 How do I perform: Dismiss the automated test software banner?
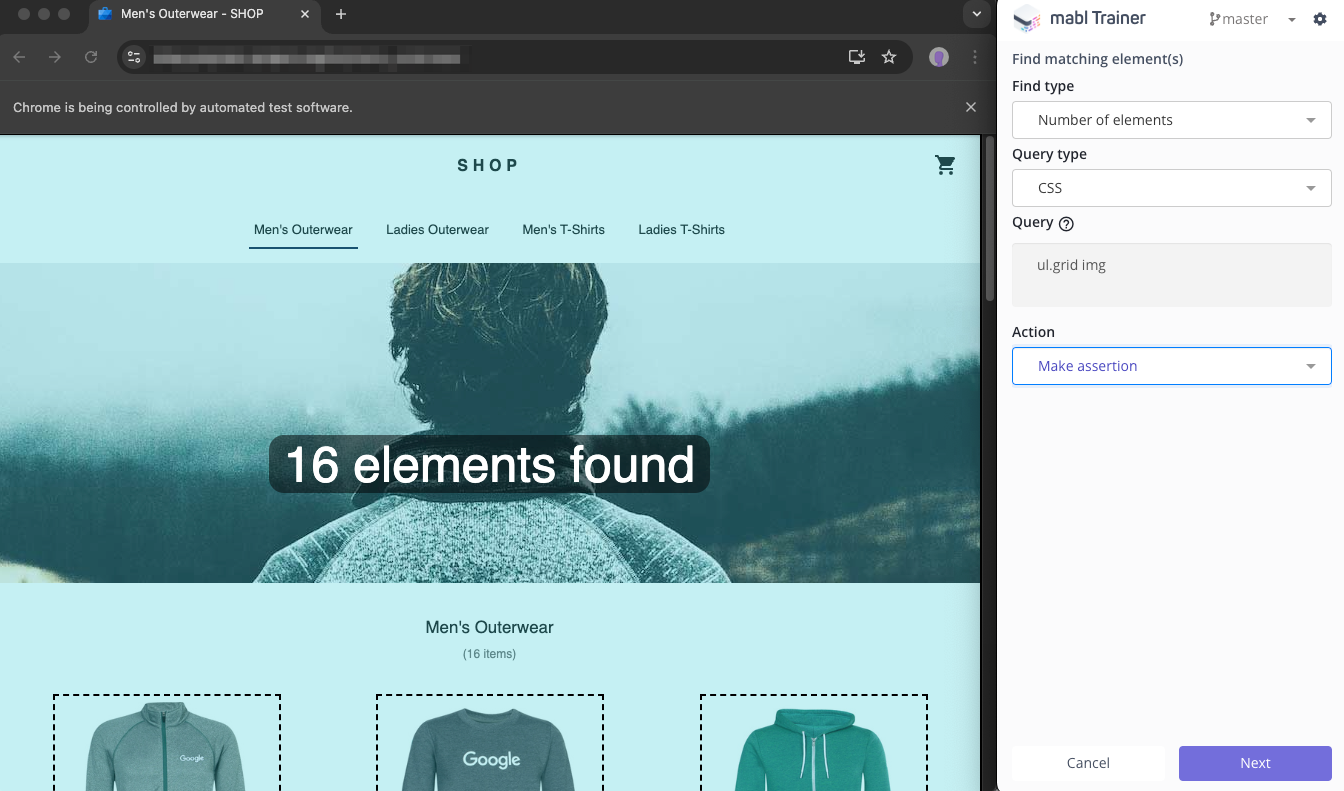click(970, 107)
